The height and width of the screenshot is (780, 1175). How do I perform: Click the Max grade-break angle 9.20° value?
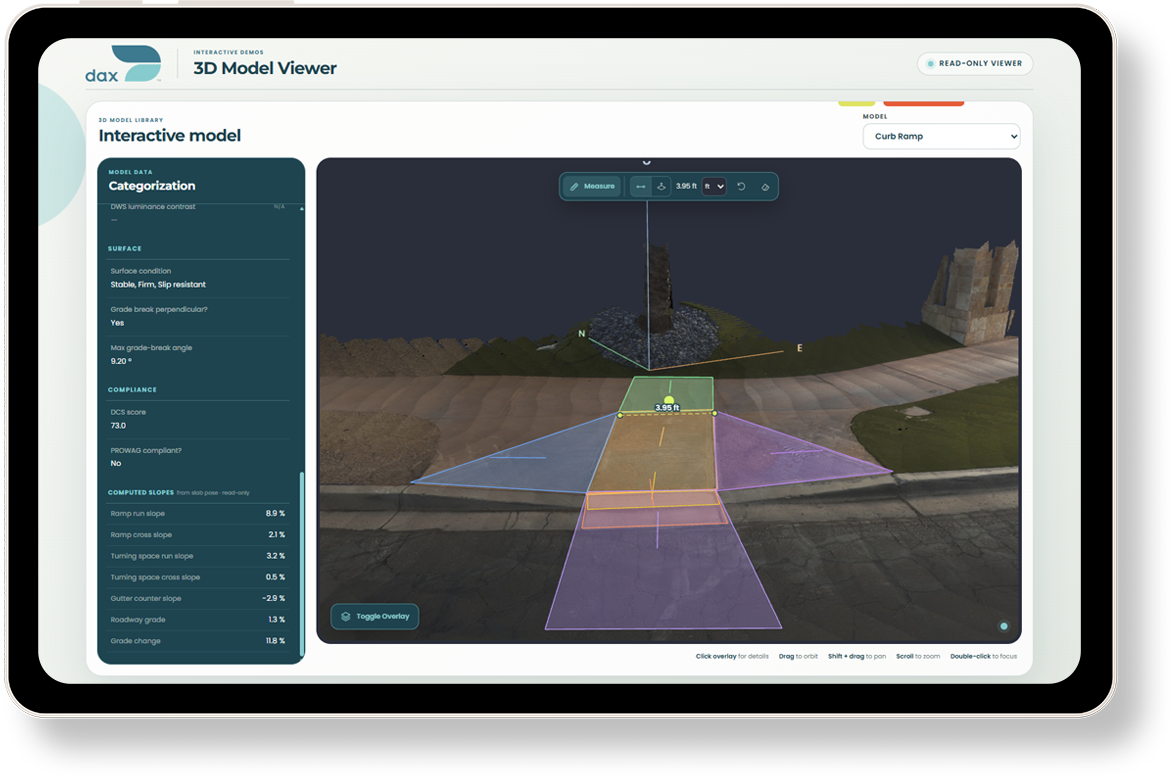pos(121,361)
